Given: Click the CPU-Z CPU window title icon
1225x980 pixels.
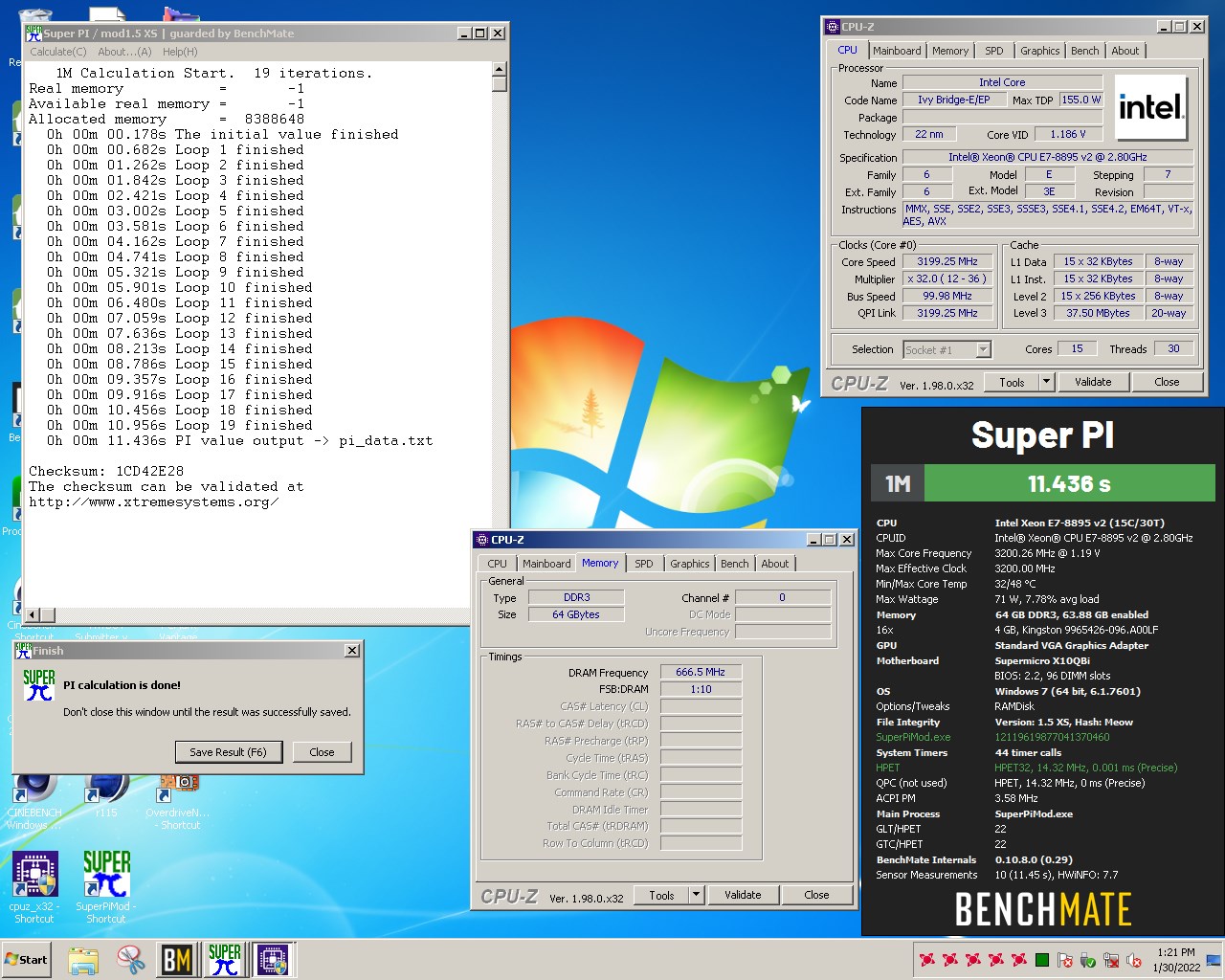Looking at the screenshot, I should coord(832,27).
